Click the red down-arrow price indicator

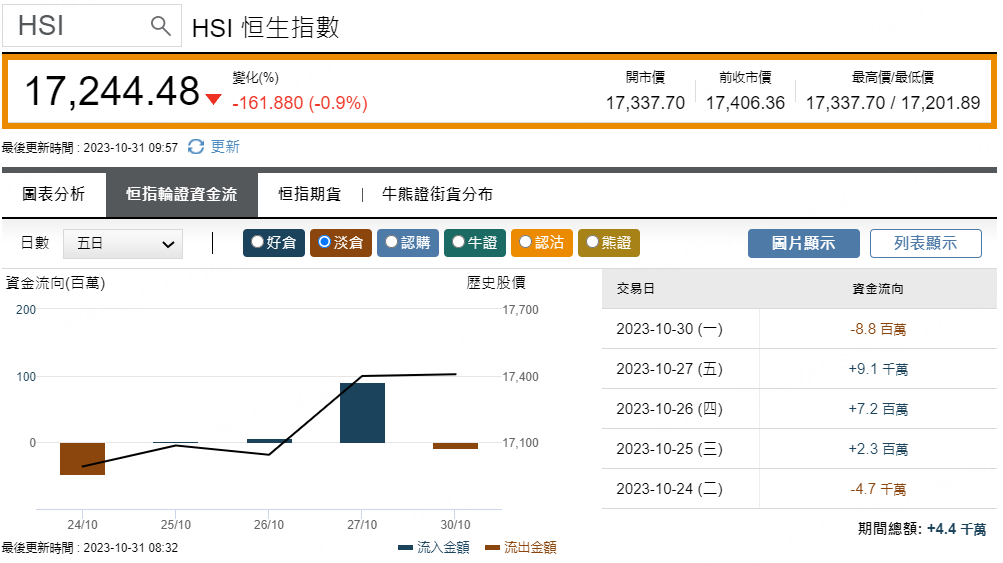pyautogui.click(x=213, y=98)
